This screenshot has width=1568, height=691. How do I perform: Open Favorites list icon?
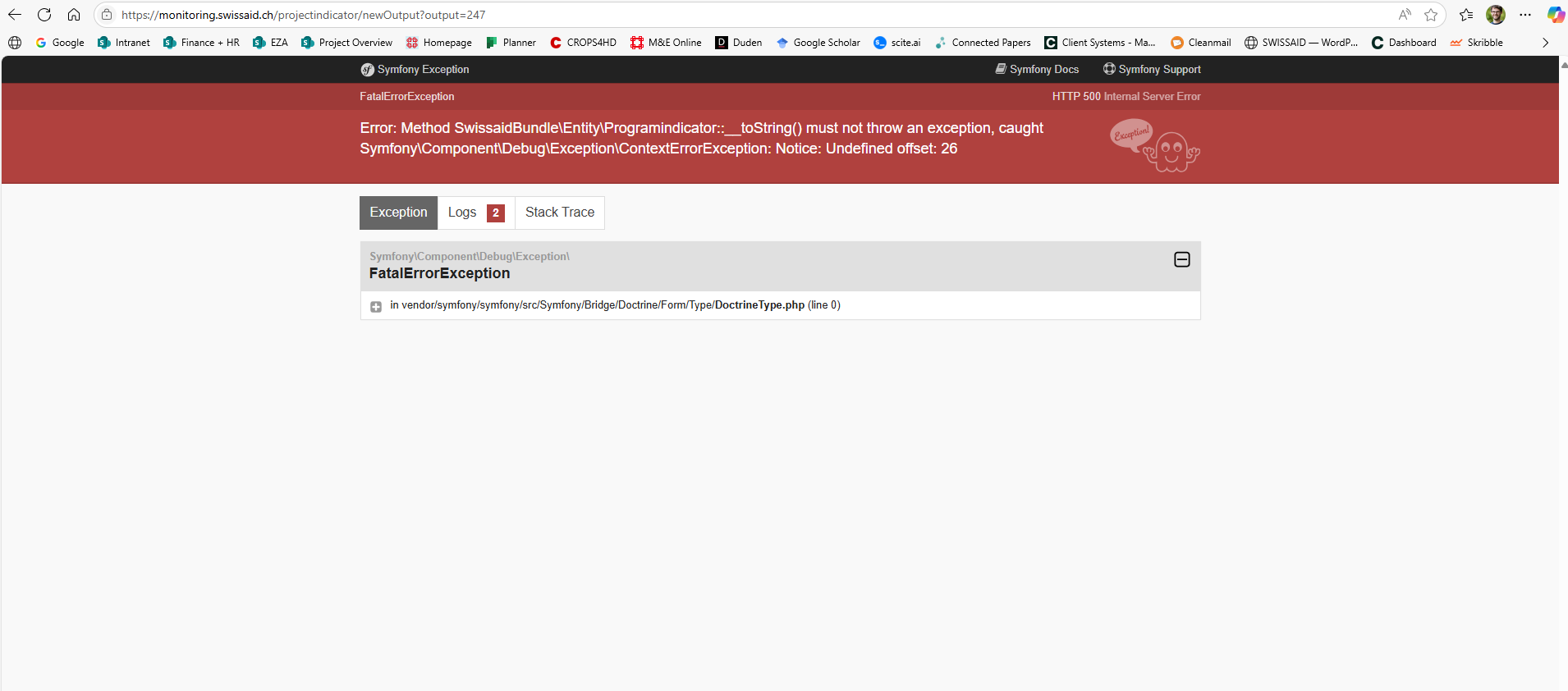coord(1466,15)
